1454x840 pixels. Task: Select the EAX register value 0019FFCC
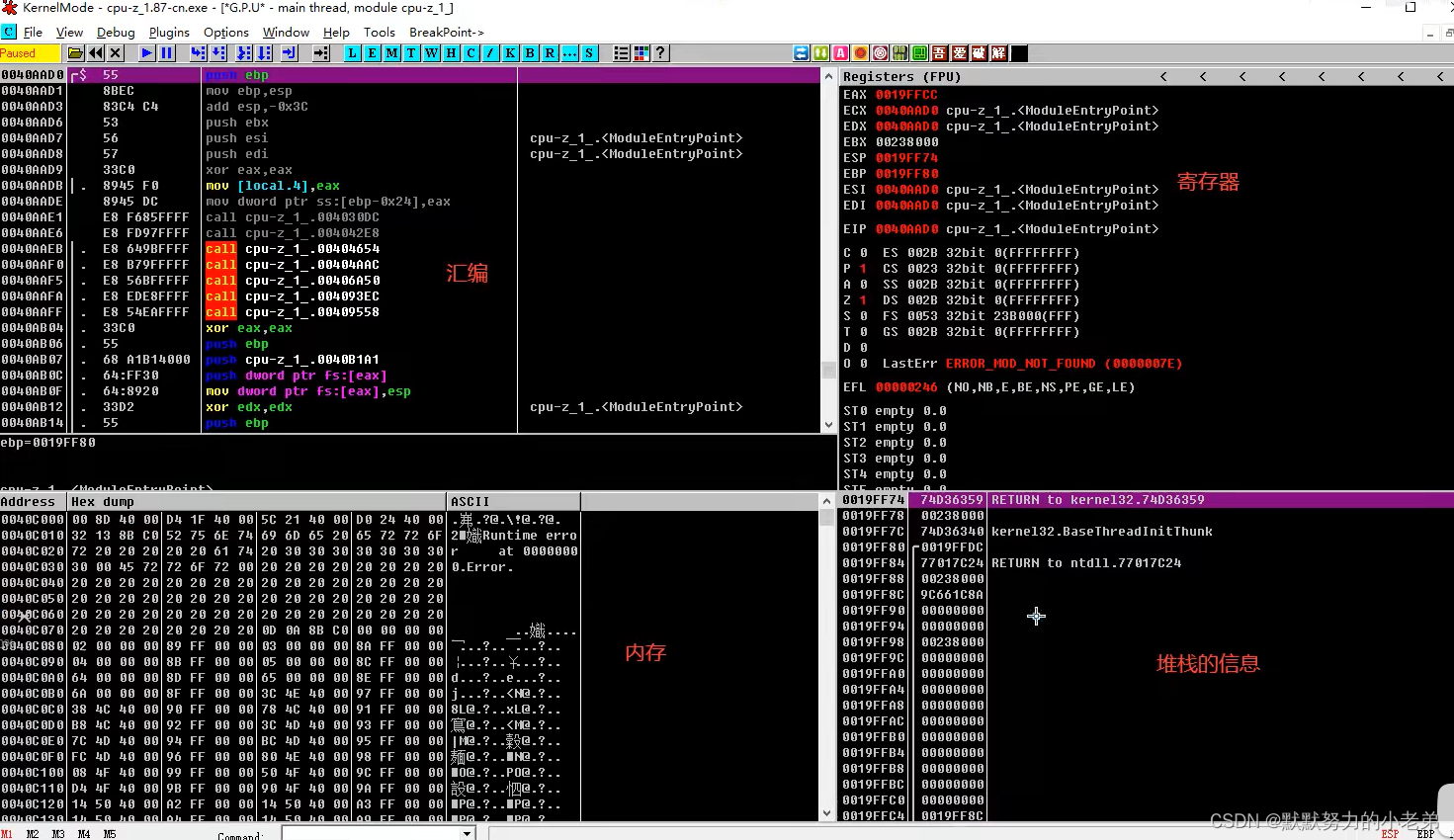click(x=906, y=95)
